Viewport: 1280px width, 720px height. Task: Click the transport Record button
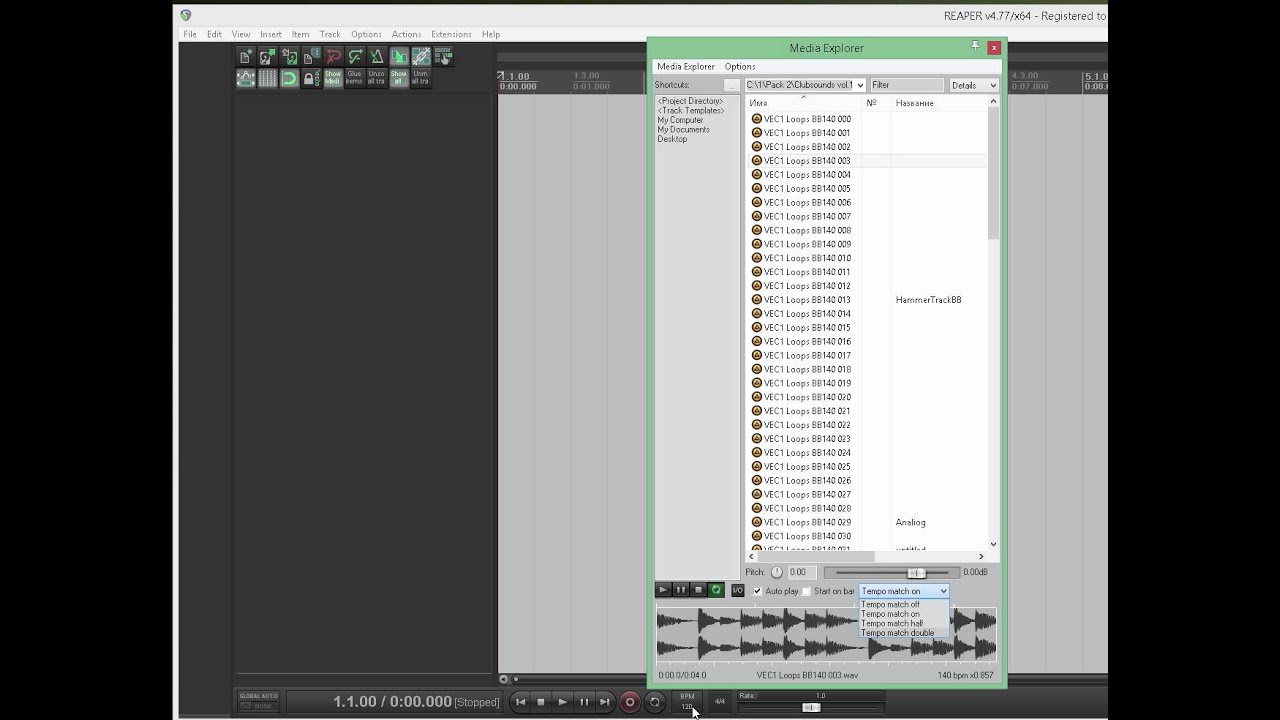point(630,702)
